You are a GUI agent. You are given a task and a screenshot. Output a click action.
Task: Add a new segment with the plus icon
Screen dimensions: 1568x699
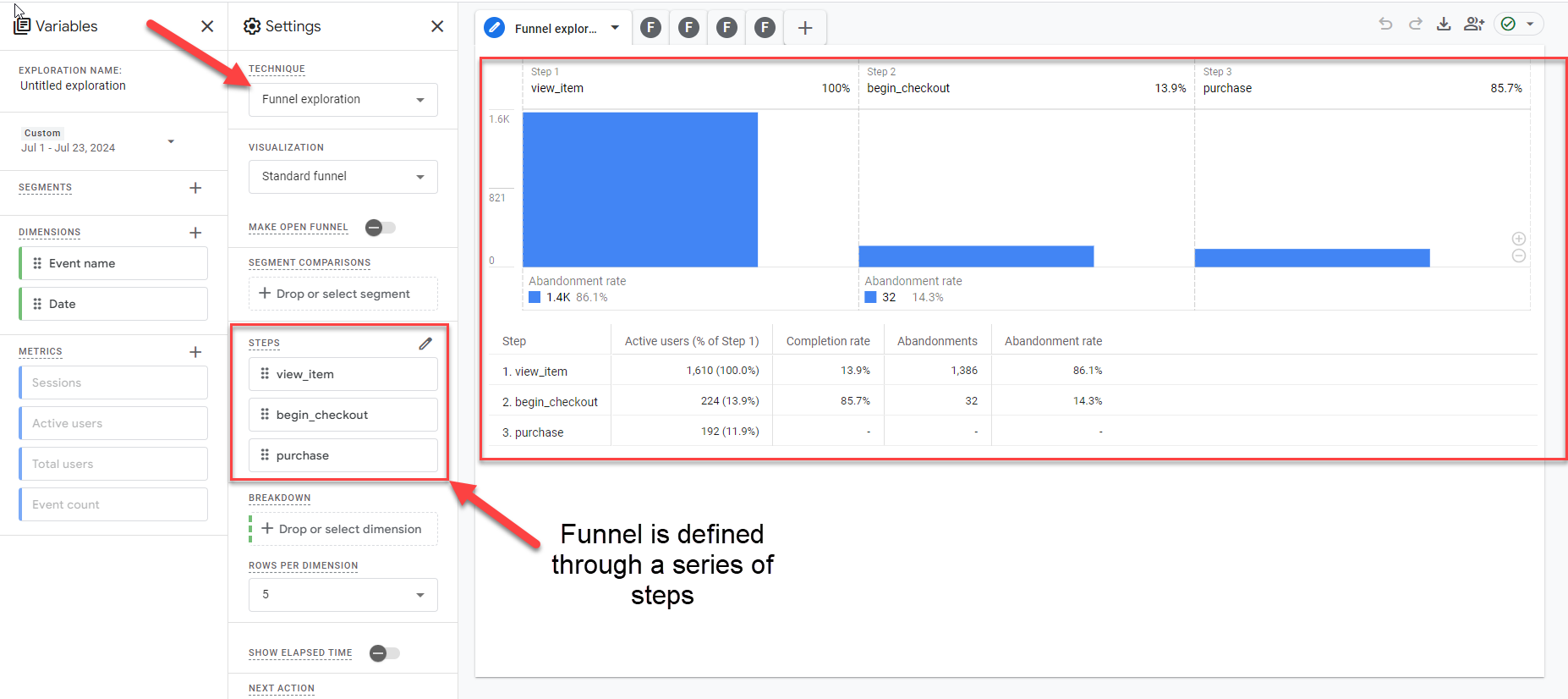195,188
